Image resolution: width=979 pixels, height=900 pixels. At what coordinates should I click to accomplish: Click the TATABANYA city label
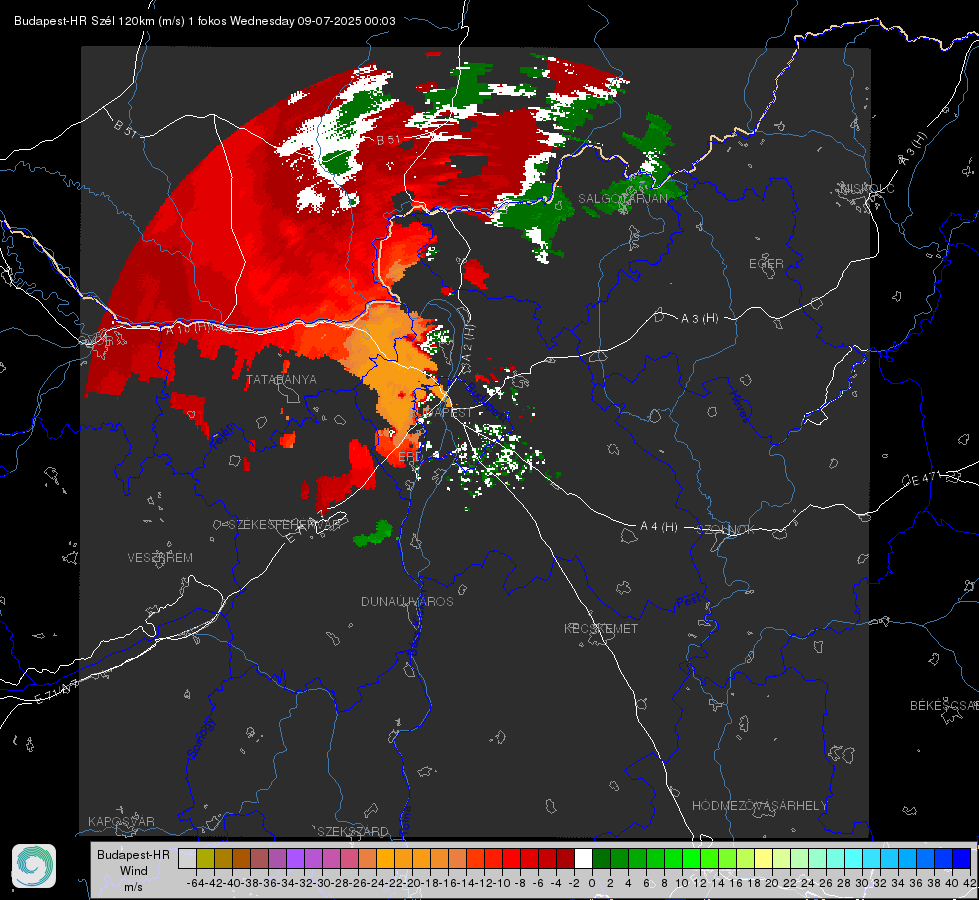click(x=282, y=380)
